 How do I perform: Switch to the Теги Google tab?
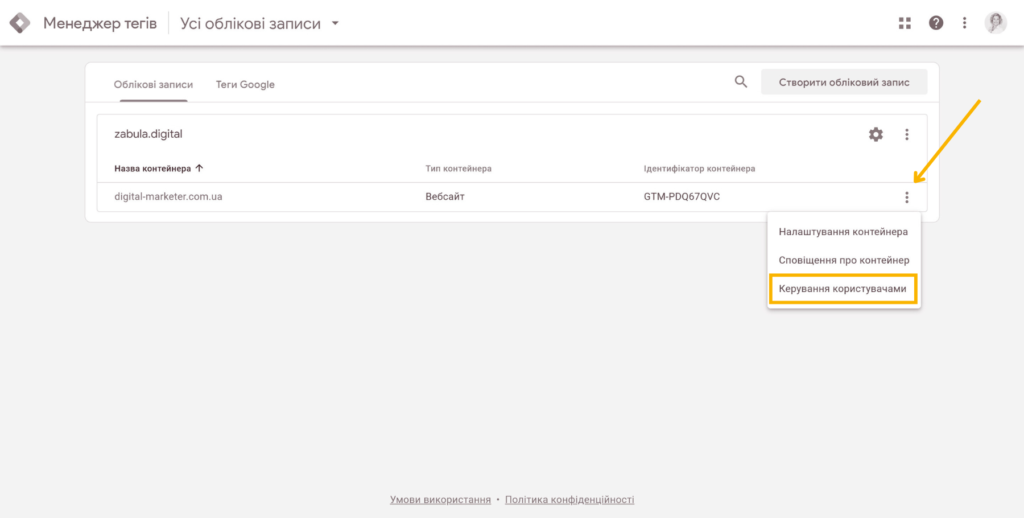(x=245, y=85)
